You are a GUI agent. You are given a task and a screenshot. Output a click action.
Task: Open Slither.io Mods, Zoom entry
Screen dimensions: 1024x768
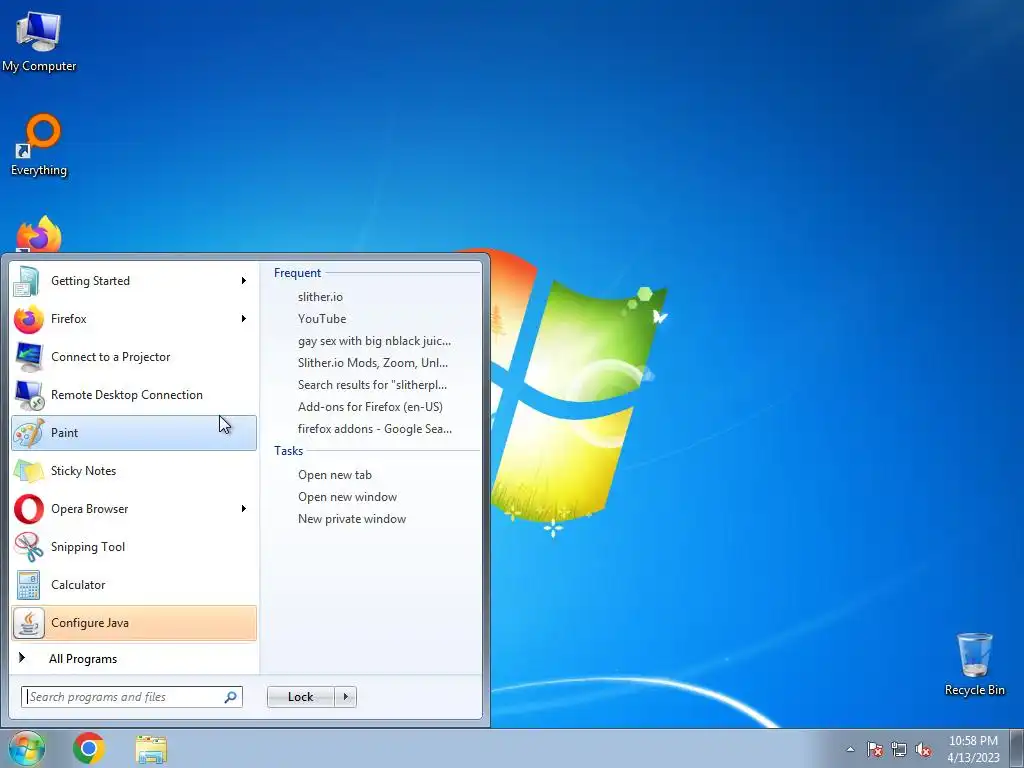(373, 362)
